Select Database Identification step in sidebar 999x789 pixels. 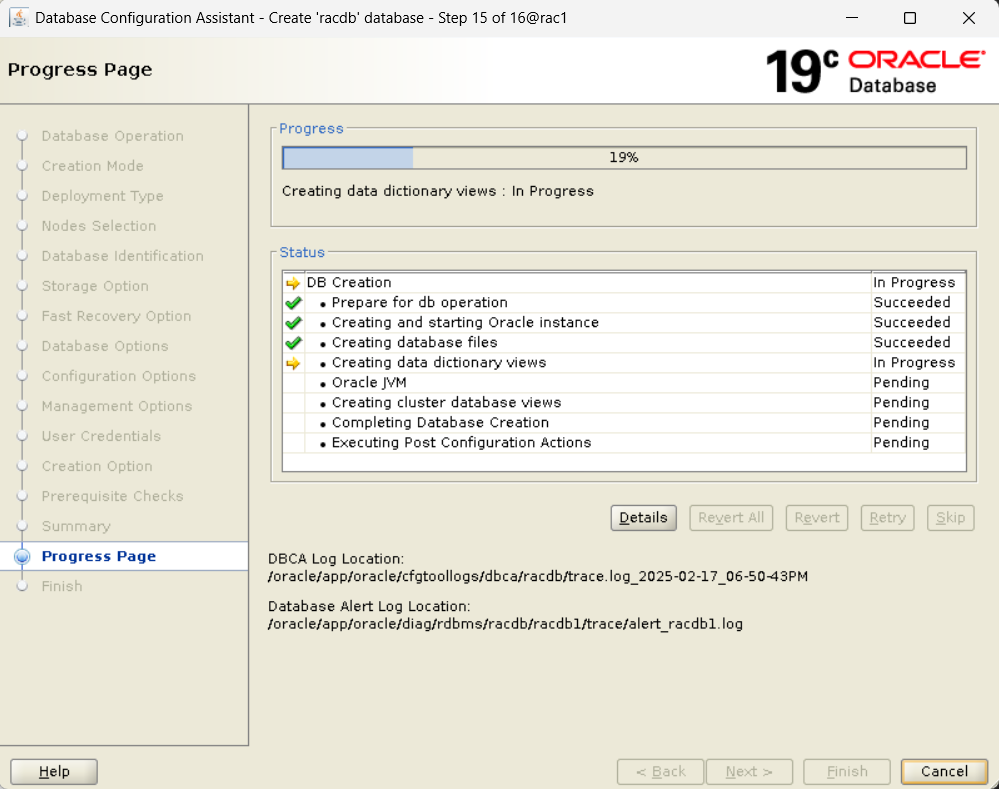pyautogui.click(x=122, y=256)
